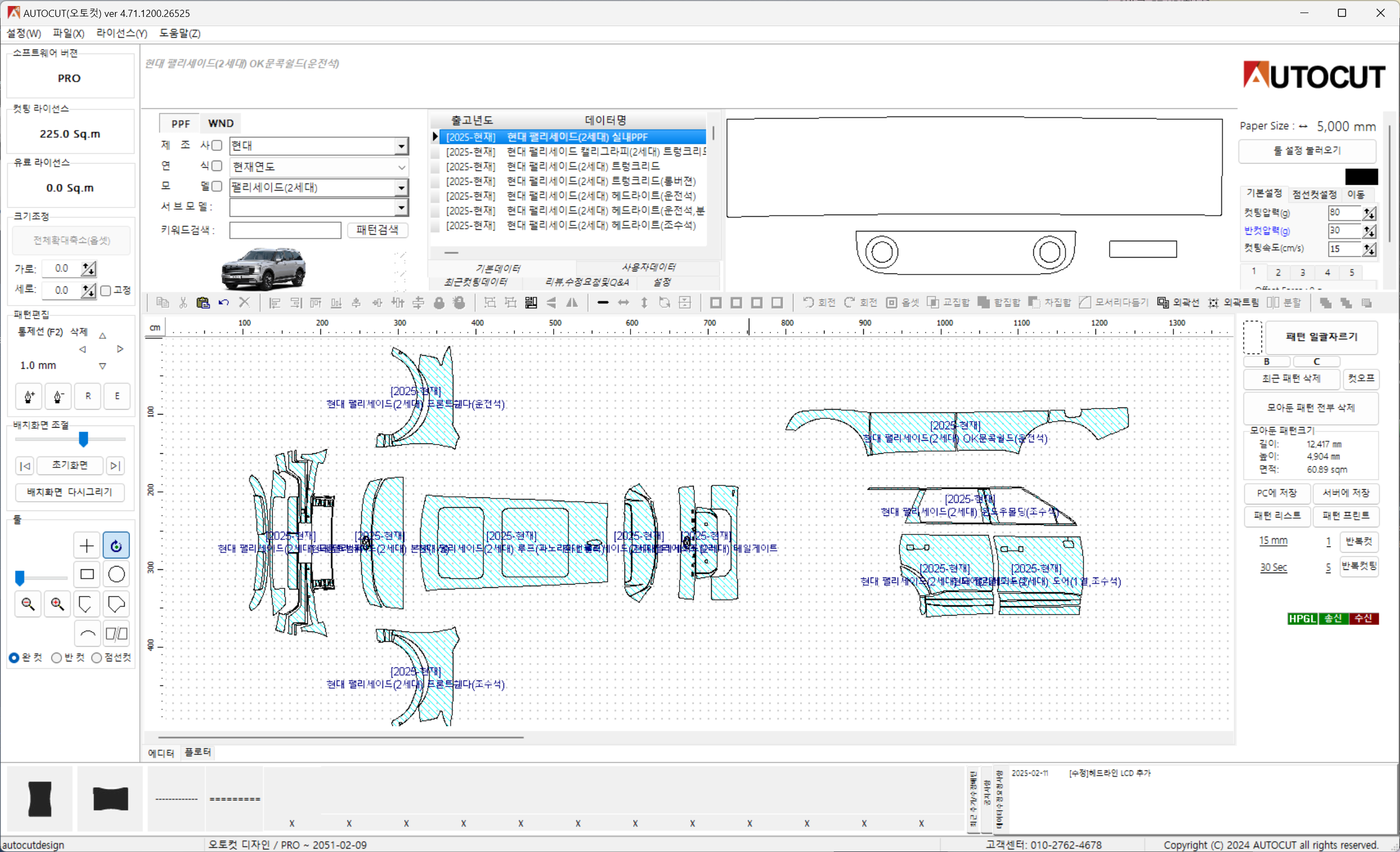Viewport: 1400px width, 852px height.
Task: Open the 설정(W) menu
Action: tap(24, 34)
